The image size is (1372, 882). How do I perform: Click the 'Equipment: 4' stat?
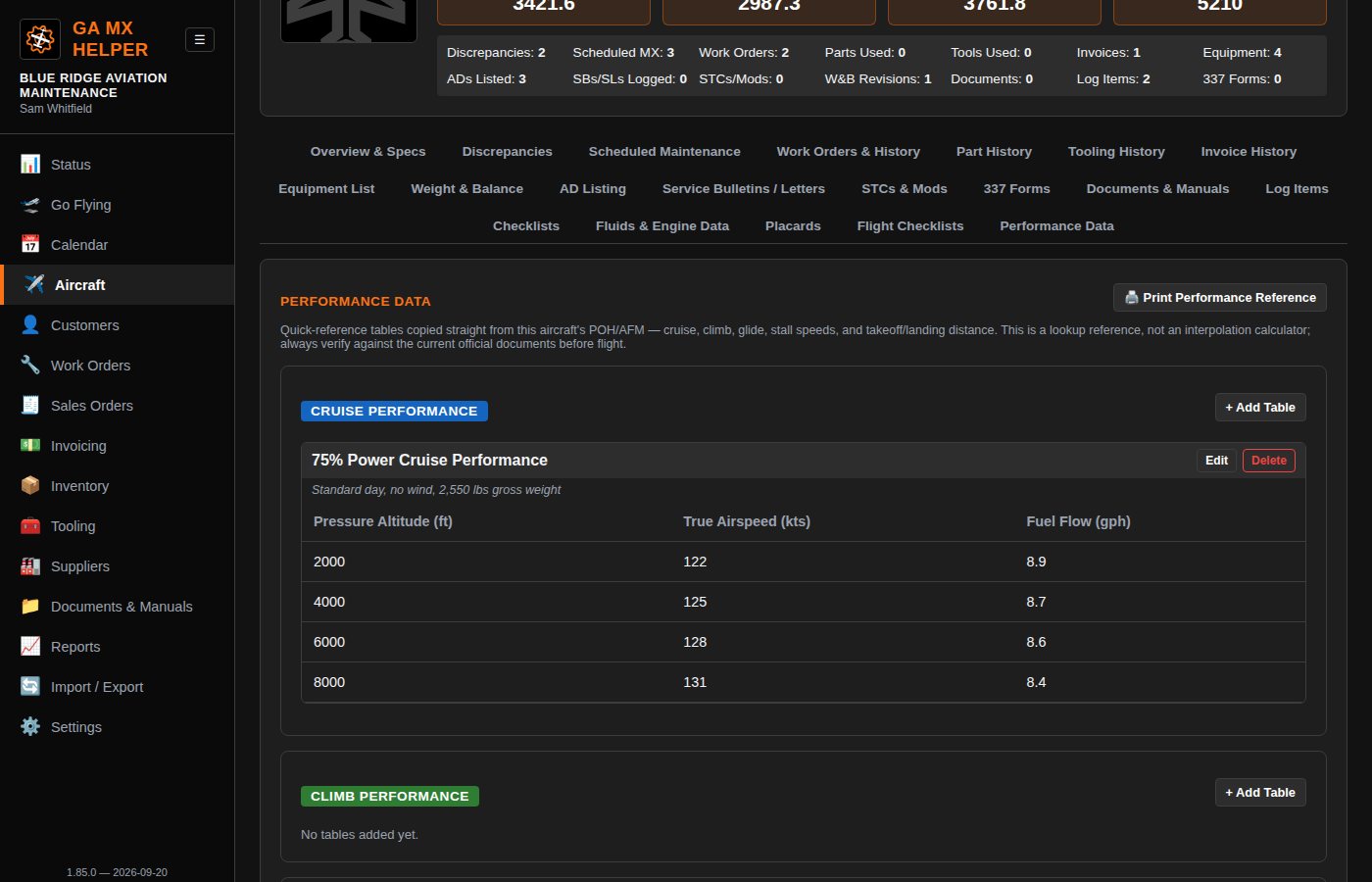(x=1242, y=52)
